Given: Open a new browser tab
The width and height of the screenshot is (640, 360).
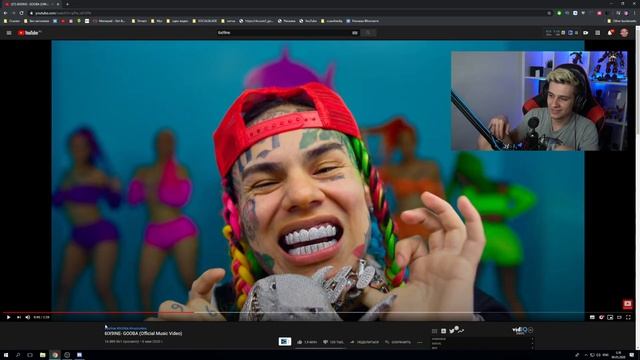Looking at the screenshot, I should 67,4.
